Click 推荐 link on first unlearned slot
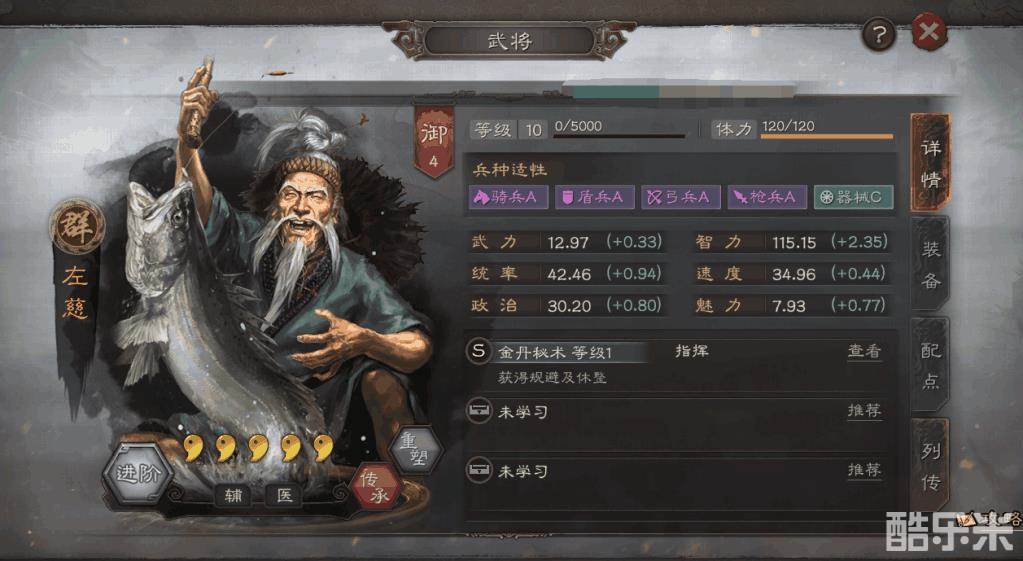 coord(864,410)
